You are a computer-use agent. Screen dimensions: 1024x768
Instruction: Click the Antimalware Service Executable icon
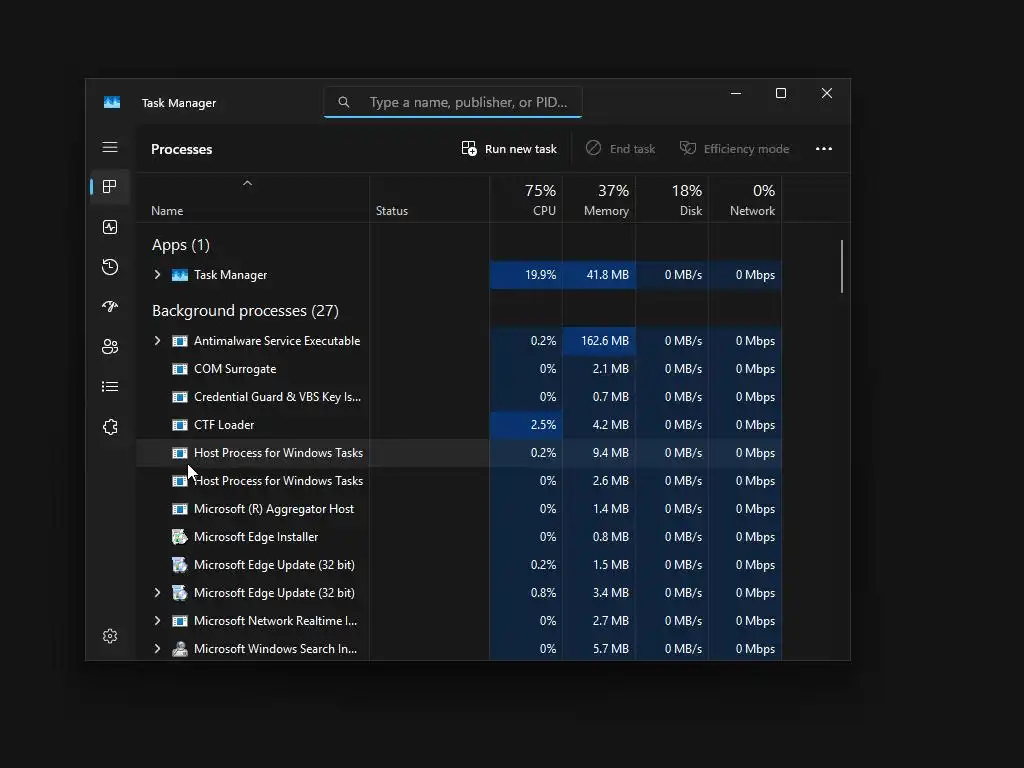click(180, 341)
